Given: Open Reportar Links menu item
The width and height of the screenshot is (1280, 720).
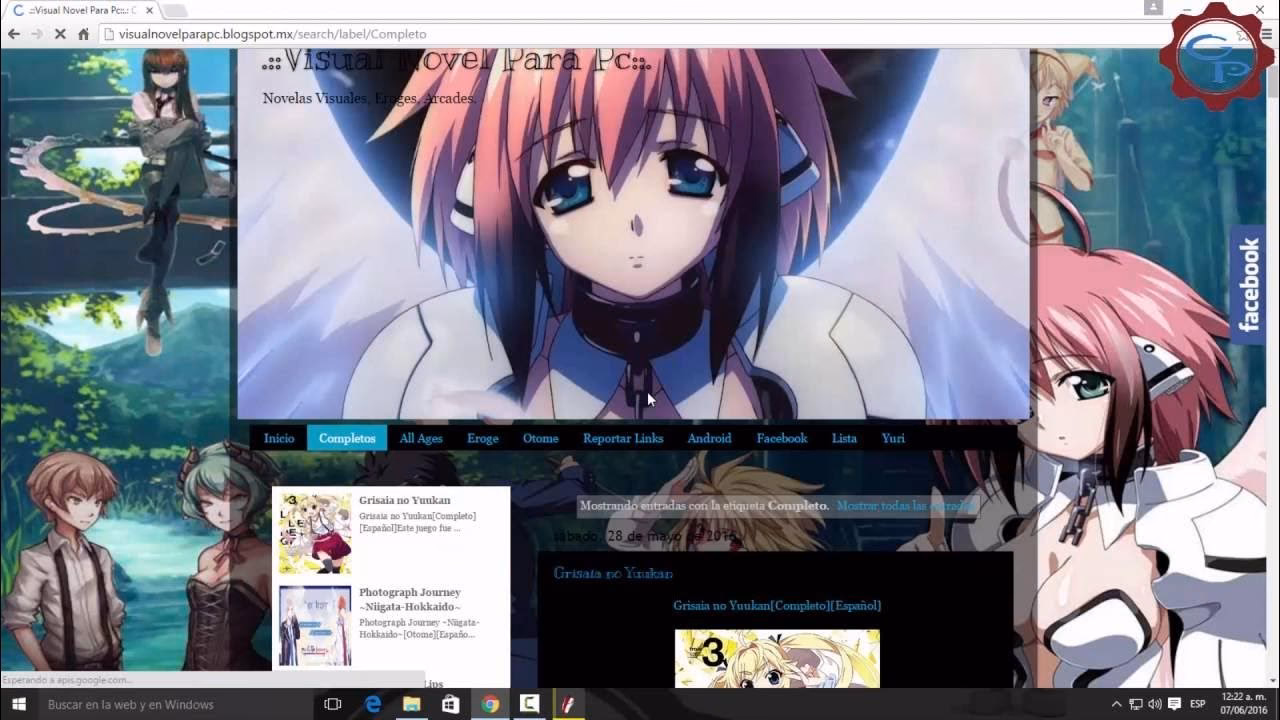Looking at the screenshot, I should [x=623, y=438].
